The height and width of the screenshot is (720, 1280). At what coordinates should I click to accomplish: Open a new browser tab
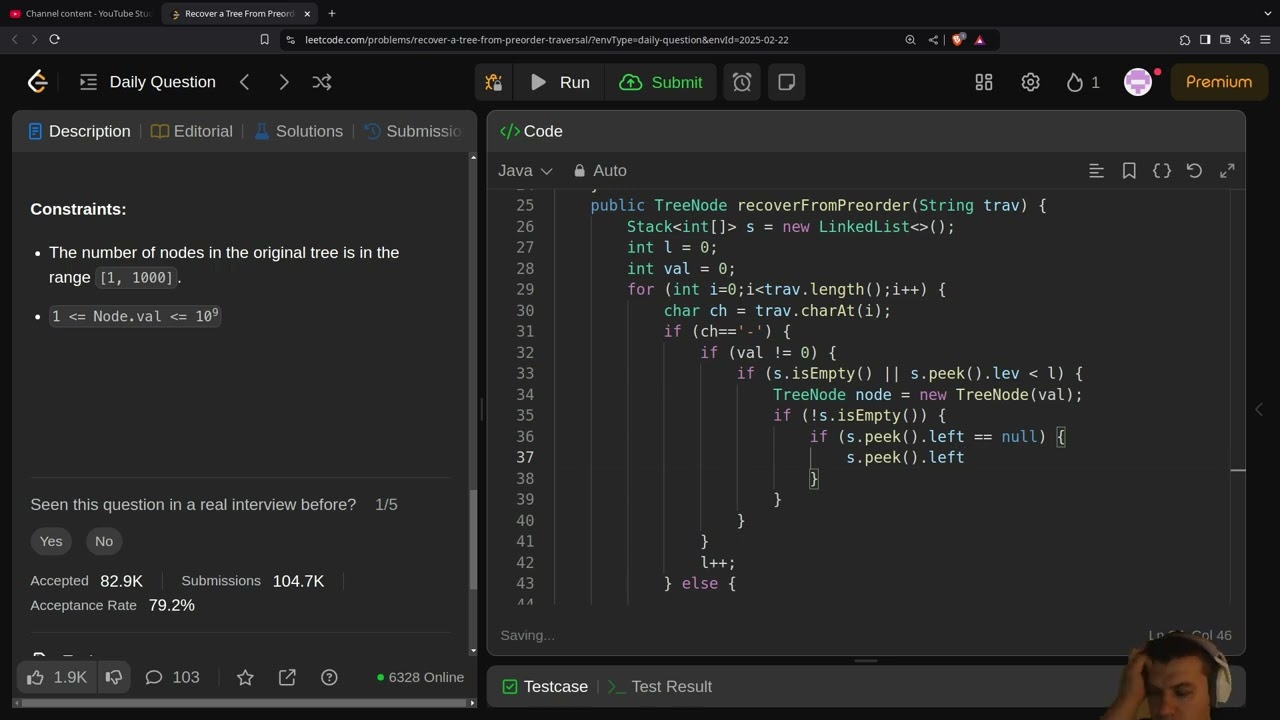[x=331, y=13]
